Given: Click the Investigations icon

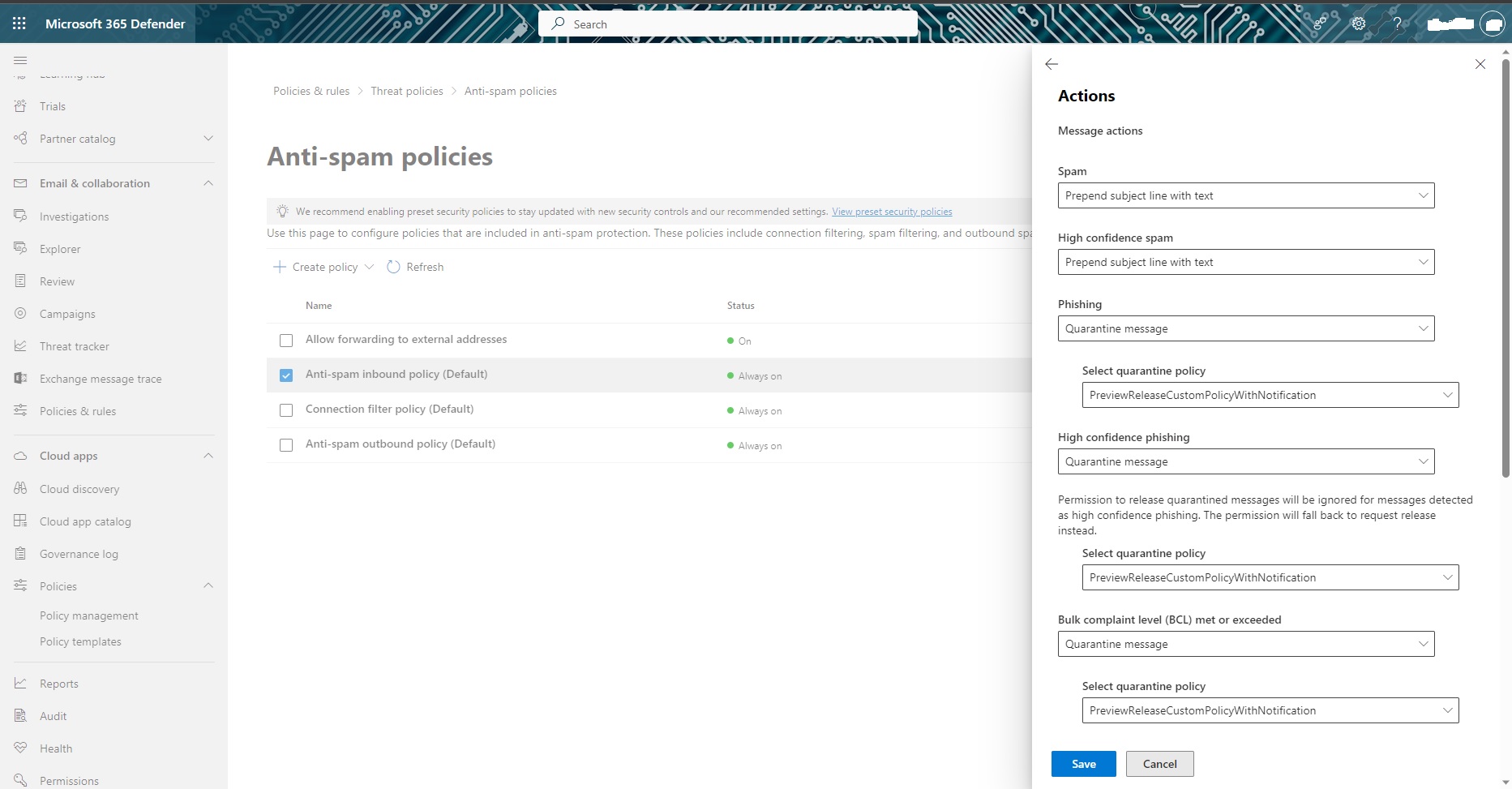Looking at the screenshot, I should tap(20, 217).
